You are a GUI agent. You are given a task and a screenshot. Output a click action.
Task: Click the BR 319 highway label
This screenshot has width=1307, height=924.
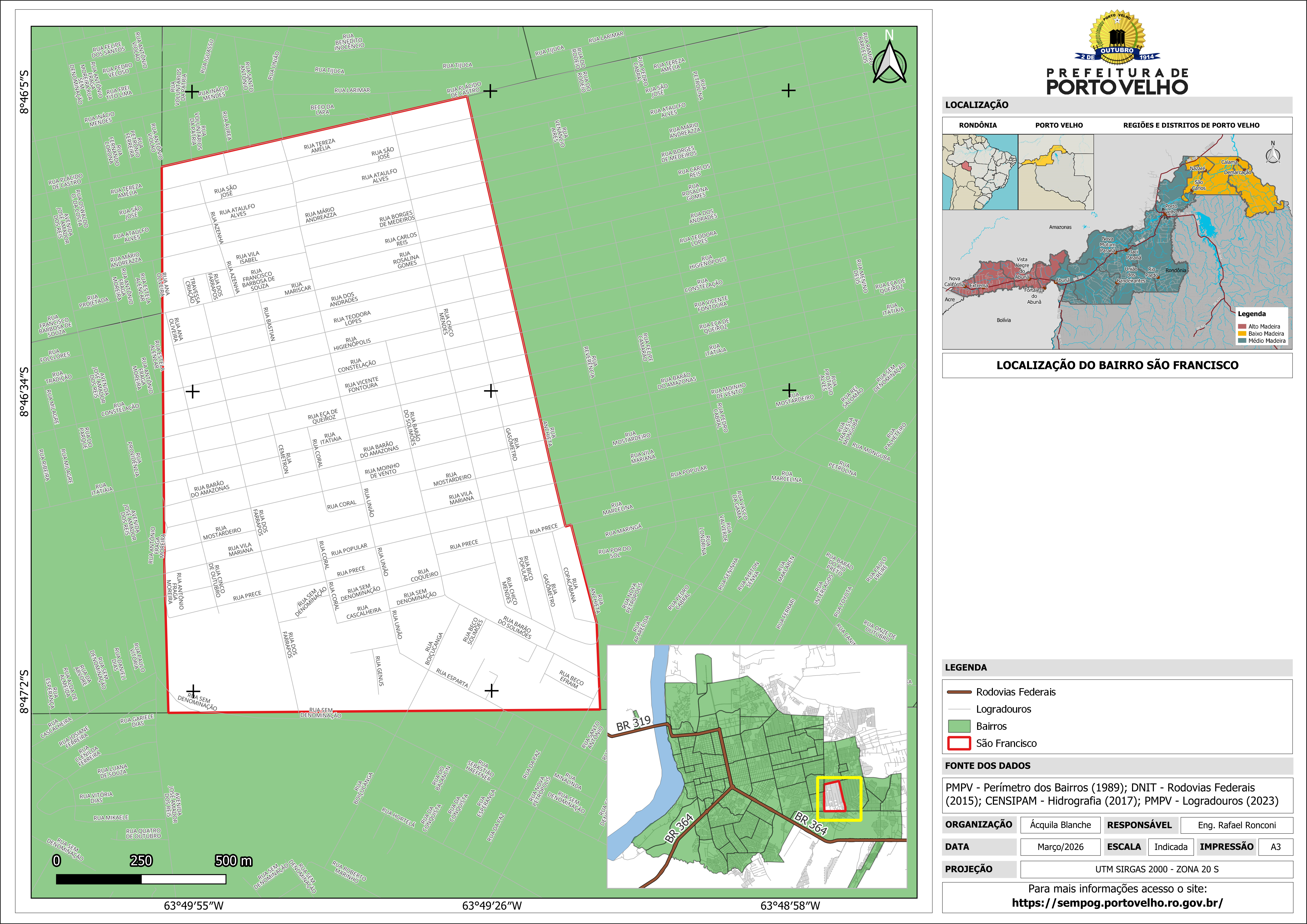[633, 723]
